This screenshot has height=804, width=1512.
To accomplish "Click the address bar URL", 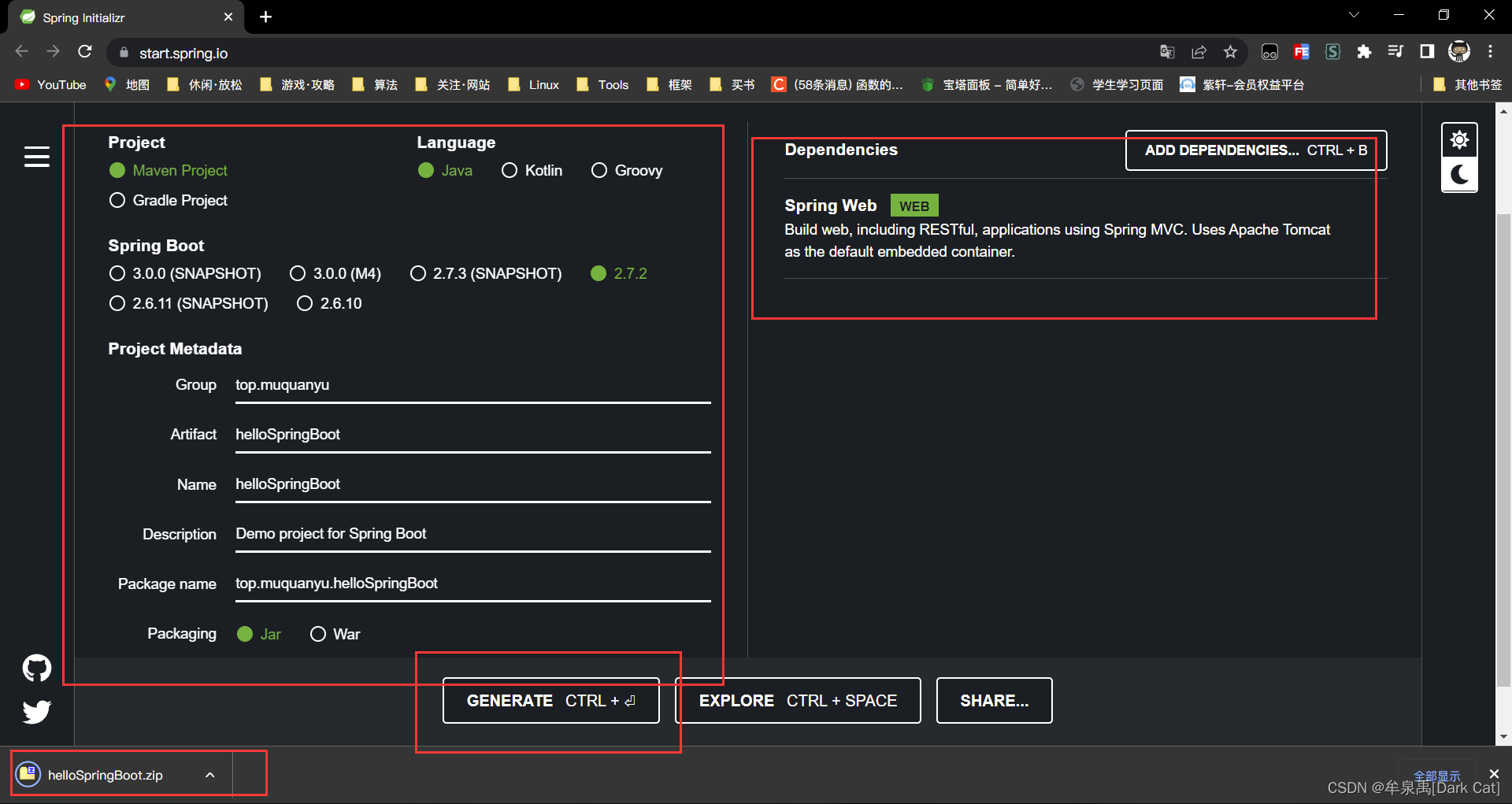I will click(183, 53).
